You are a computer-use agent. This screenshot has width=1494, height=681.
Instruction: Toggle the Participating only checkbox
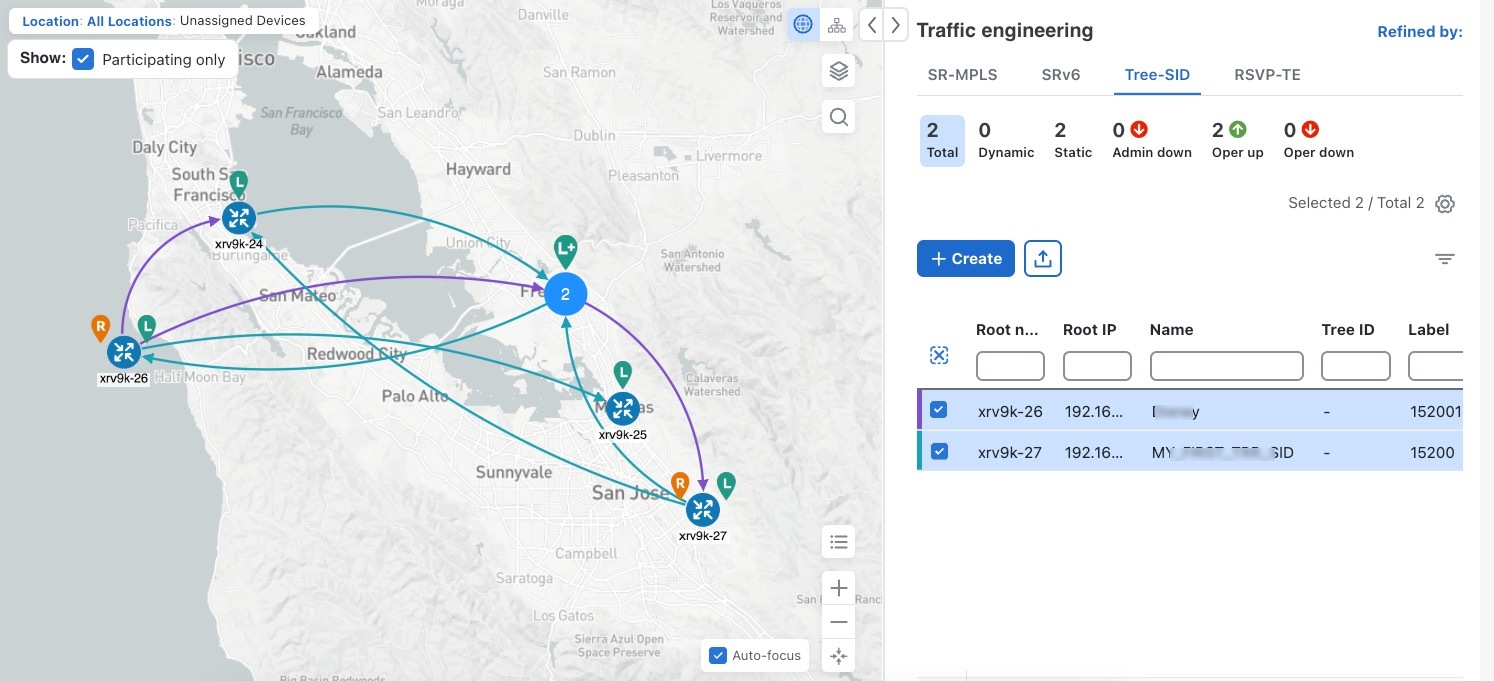tap(83, 59)
